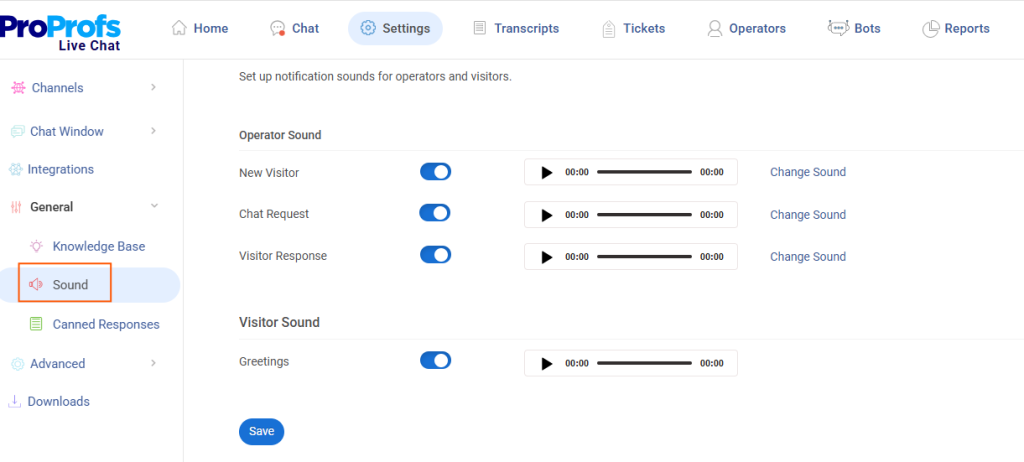This screenshot has width=1024, height=462.
Task: Disable the New Visitor sound toggle
Action: pos(435,172)
